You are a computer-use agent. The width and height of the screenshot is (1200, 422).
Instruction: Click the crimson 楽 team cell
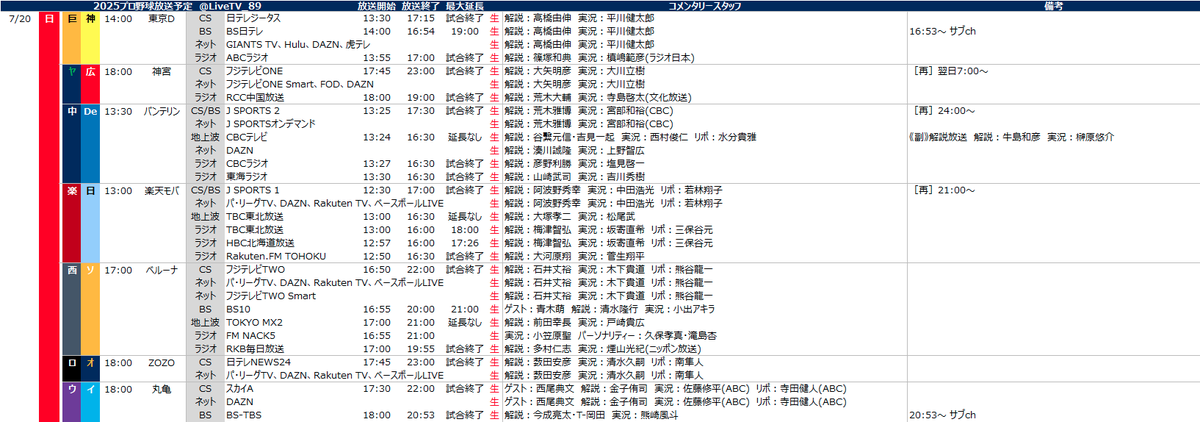[71, 222]
